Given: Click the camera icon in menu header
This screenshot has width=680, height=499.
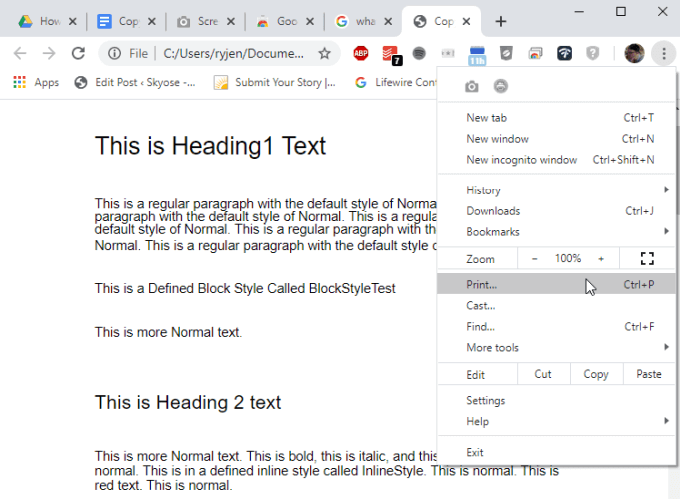Looking at the screenshot, I should (471, 86).
